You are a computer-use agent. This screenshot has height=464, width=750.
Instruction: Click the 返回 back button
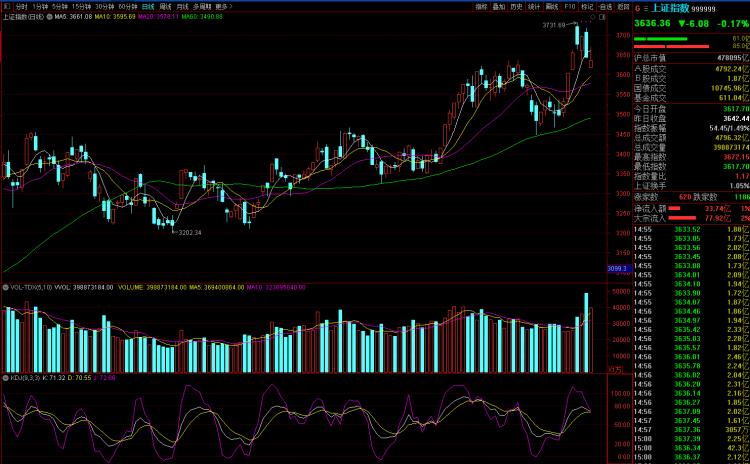point(623,7)
